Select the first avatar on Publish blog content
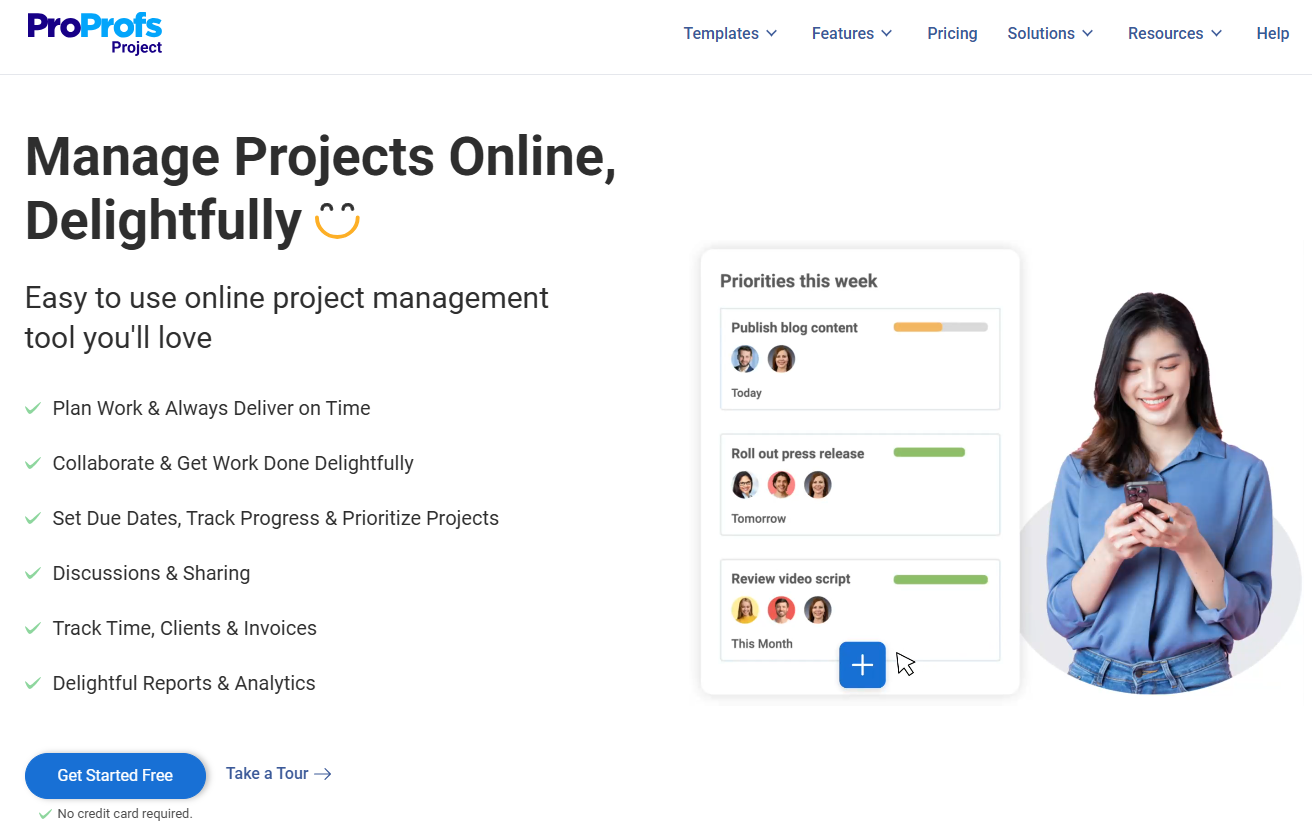Viewport: 1312px width, 832px height. coord(744,358)
